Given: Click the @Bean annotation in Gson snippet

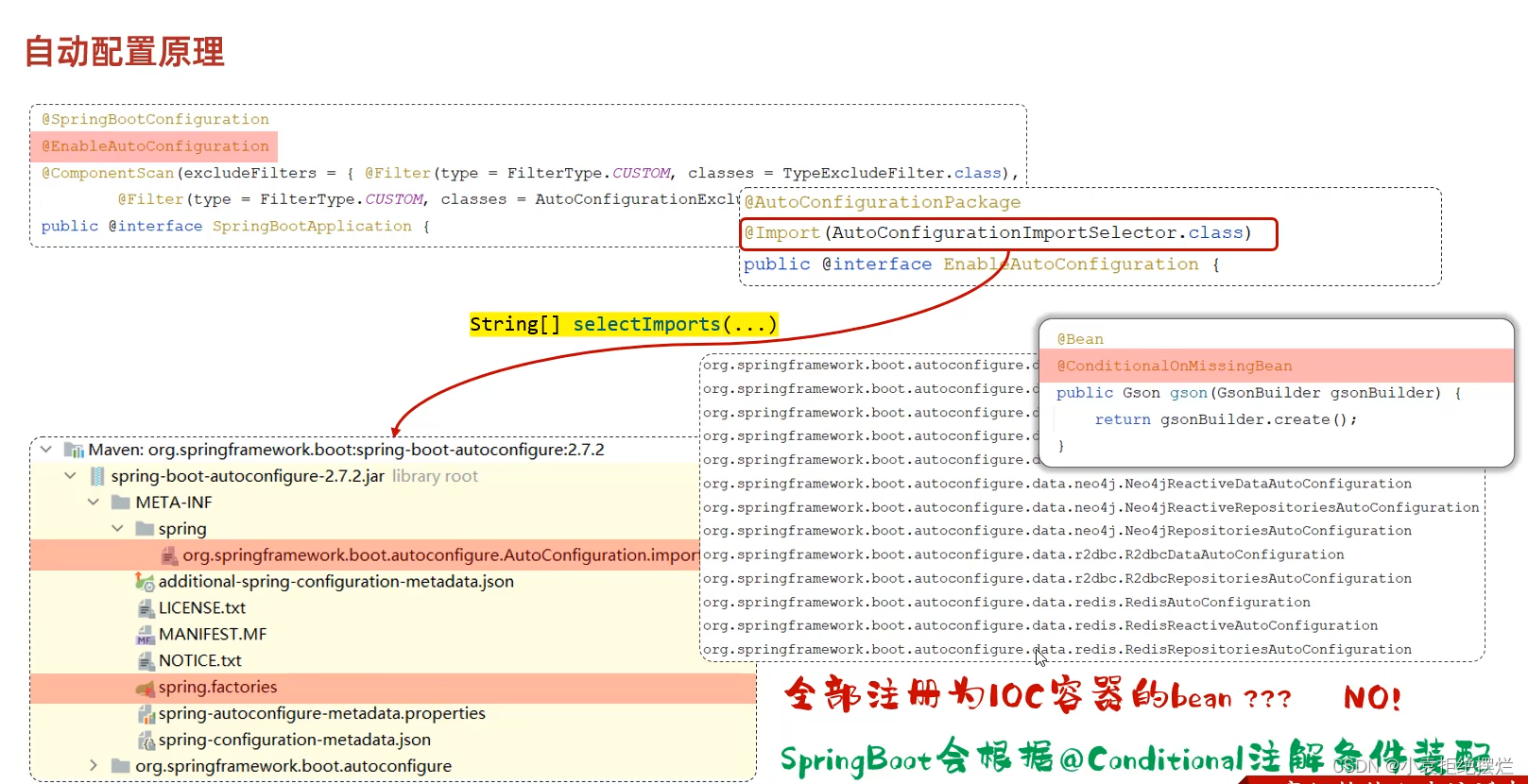Looking at the screenshot, I should click(1080, 339).
